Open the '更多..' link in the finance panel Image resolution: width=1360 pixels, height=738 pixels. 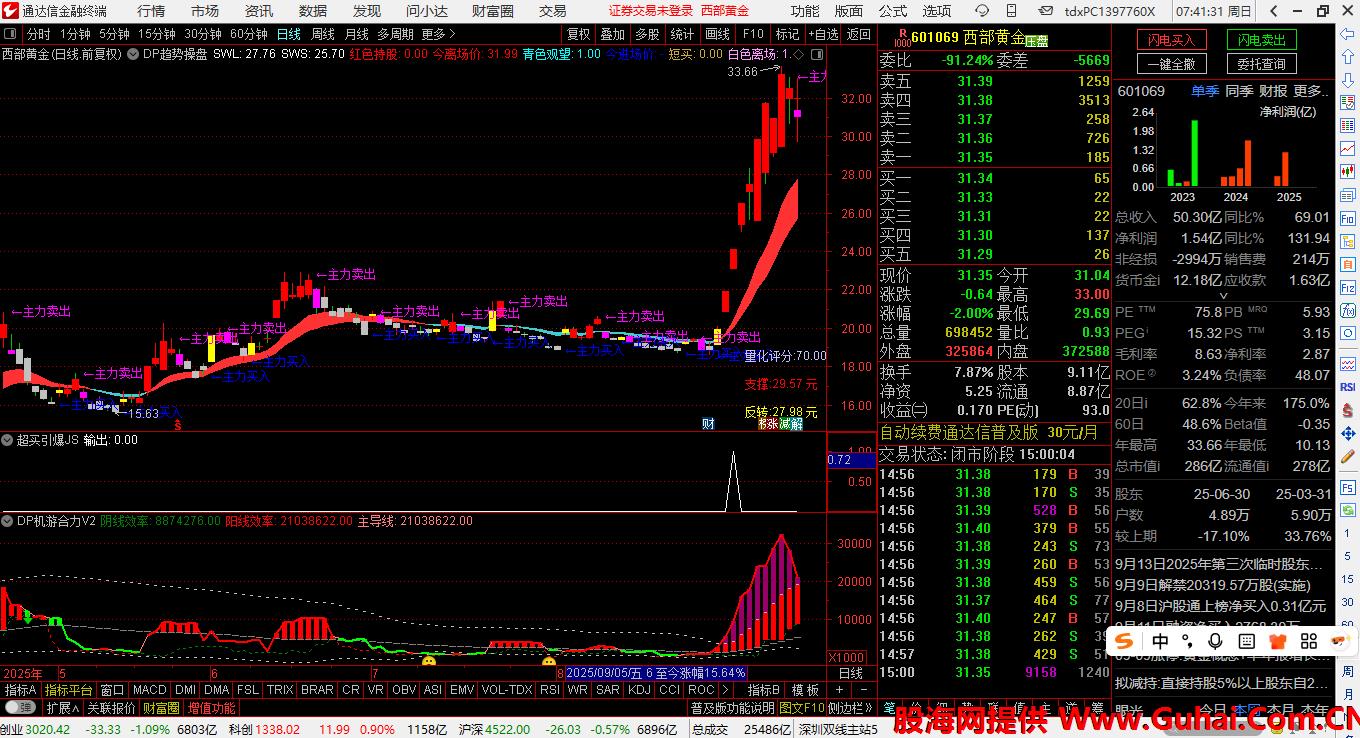tap(1311, 91)
